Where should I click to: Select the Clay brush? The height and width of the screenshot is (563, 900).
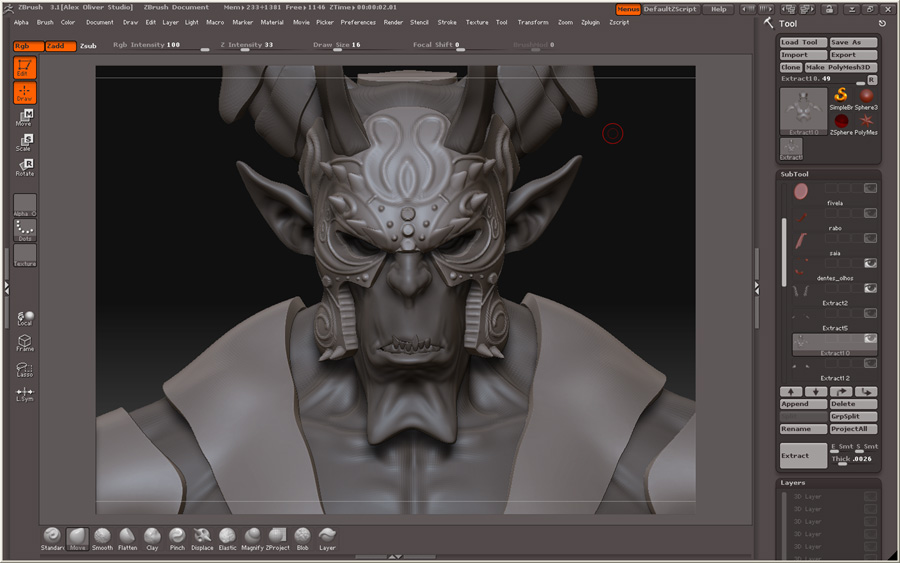[152, 539]
